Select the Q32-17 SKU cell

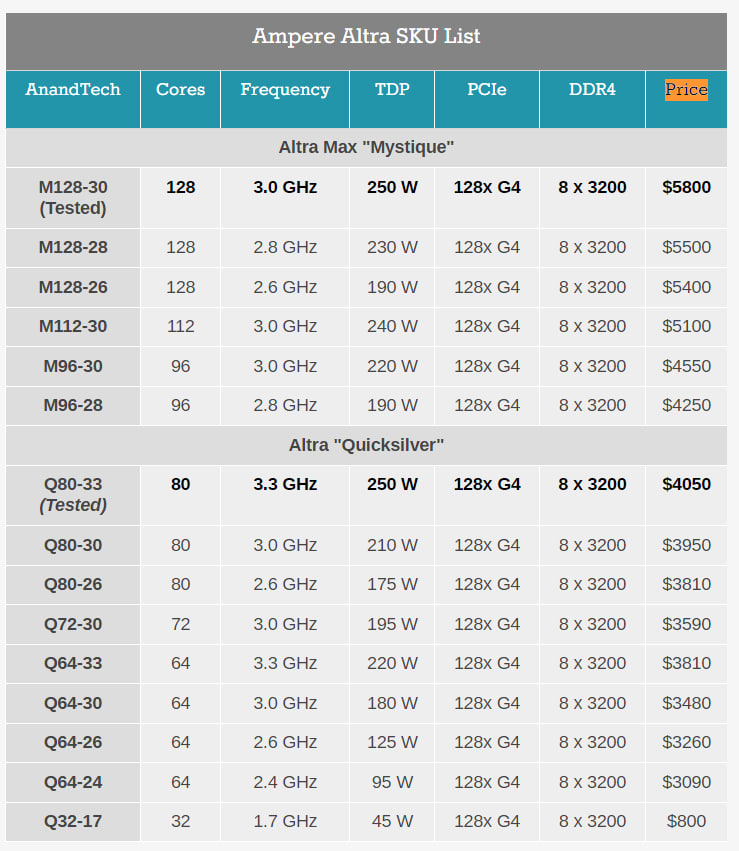73,821
